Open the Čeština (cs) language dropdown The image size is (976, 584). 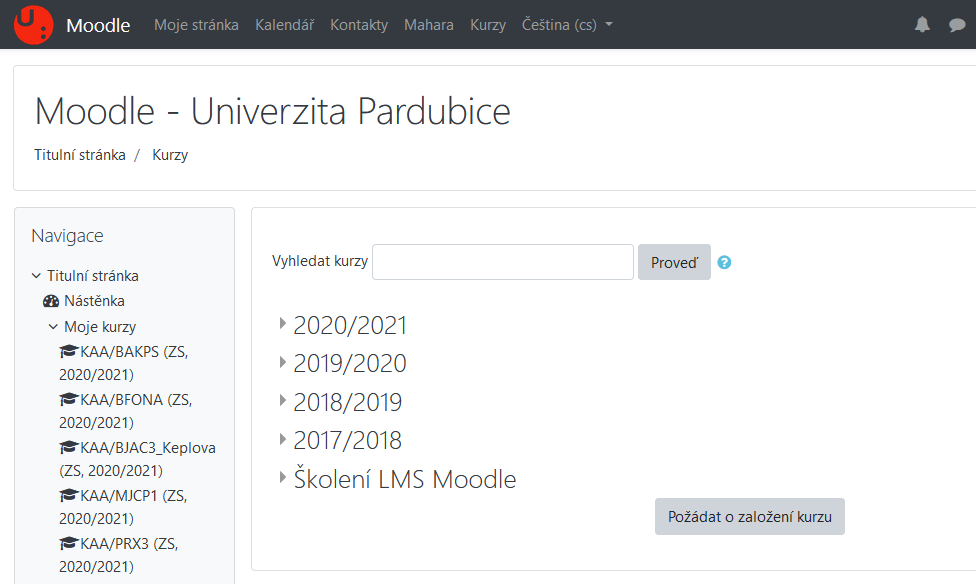(567, 25)
